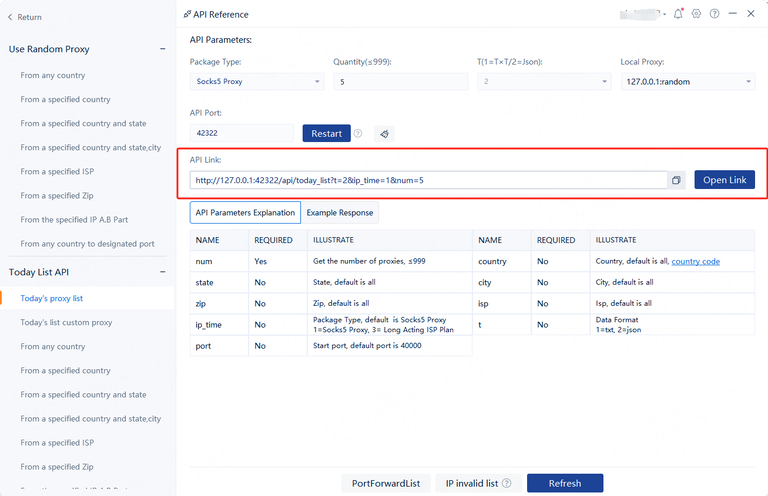This screenshot has height=496, width=768.
Task: Copy the API link with the copy icon
Action: 677,180
